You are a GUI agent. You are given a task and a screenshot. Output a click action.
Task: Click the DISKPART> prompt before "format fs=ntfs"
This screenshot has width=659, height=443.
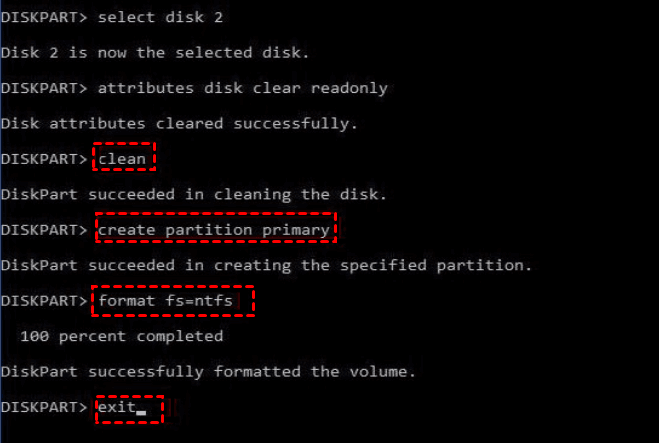tap(44, 300)
